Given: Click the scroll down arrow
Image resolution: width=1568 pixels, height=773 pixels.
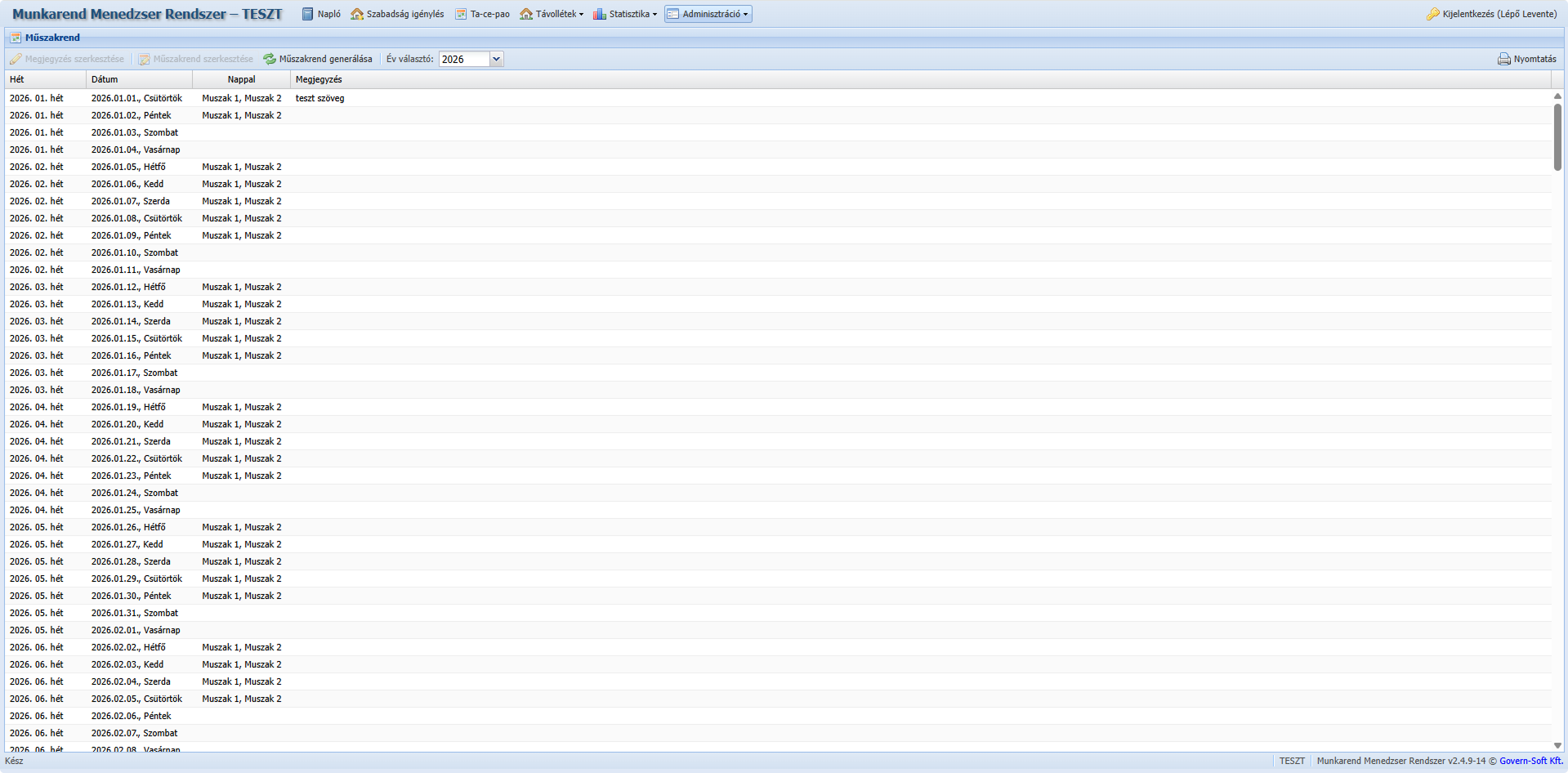Looking at the screenshot, I should pos(1557,745).
